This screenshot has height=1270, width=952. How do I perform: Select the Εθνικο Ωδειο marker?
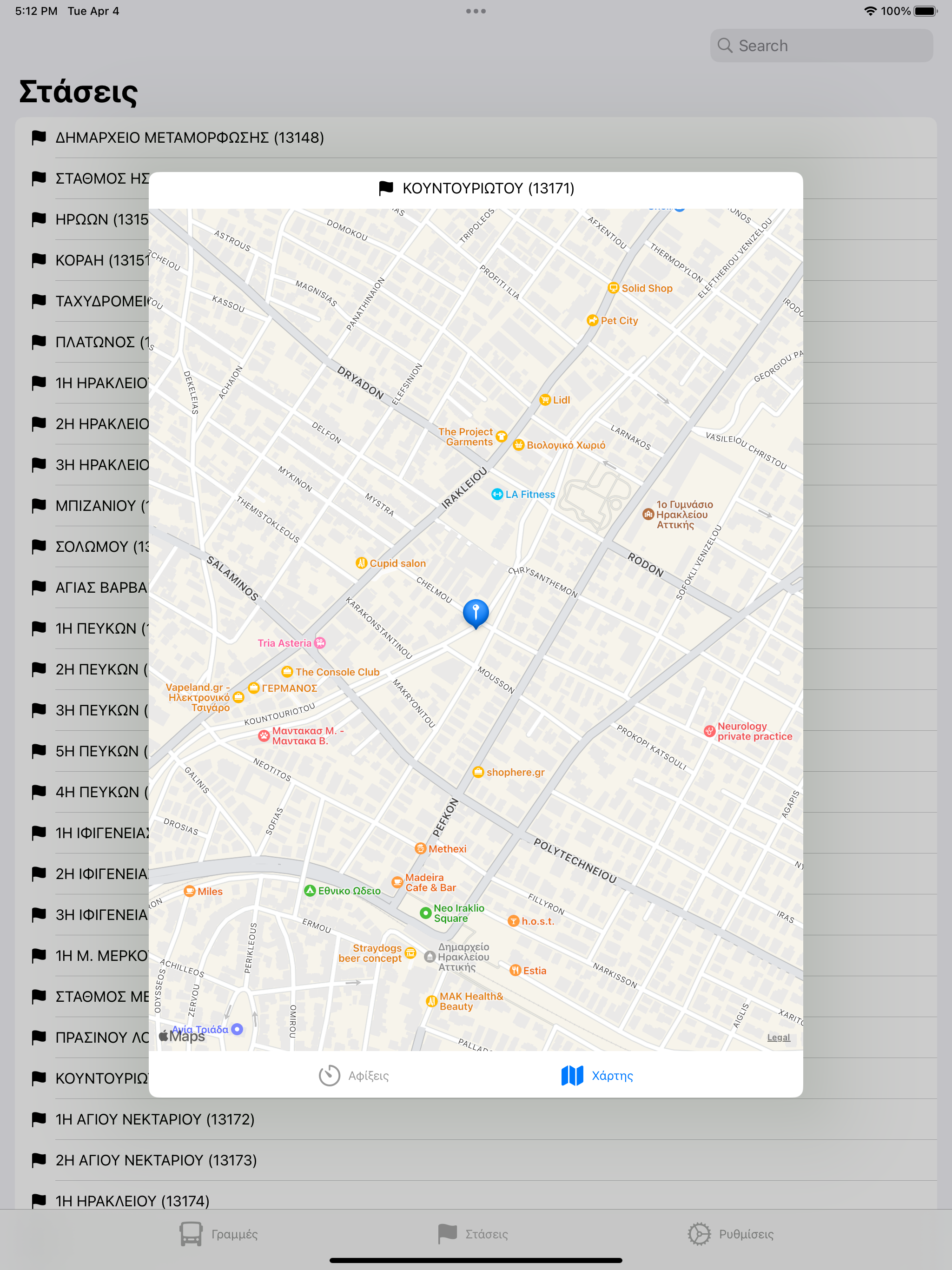tap(310, 891)
